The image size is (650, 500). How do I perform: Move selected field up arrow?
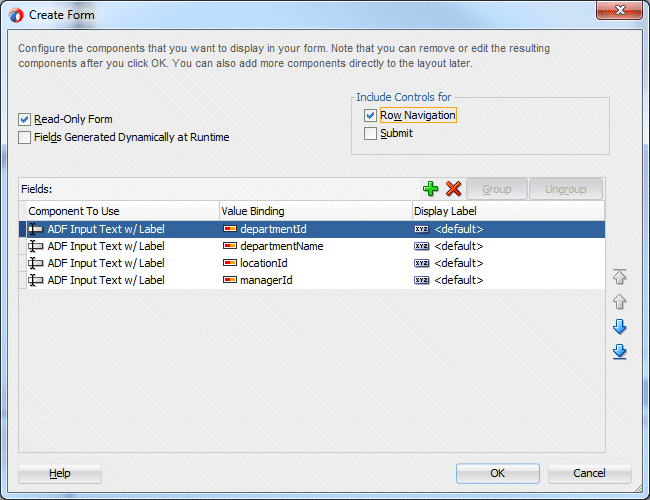pos(619,302)
